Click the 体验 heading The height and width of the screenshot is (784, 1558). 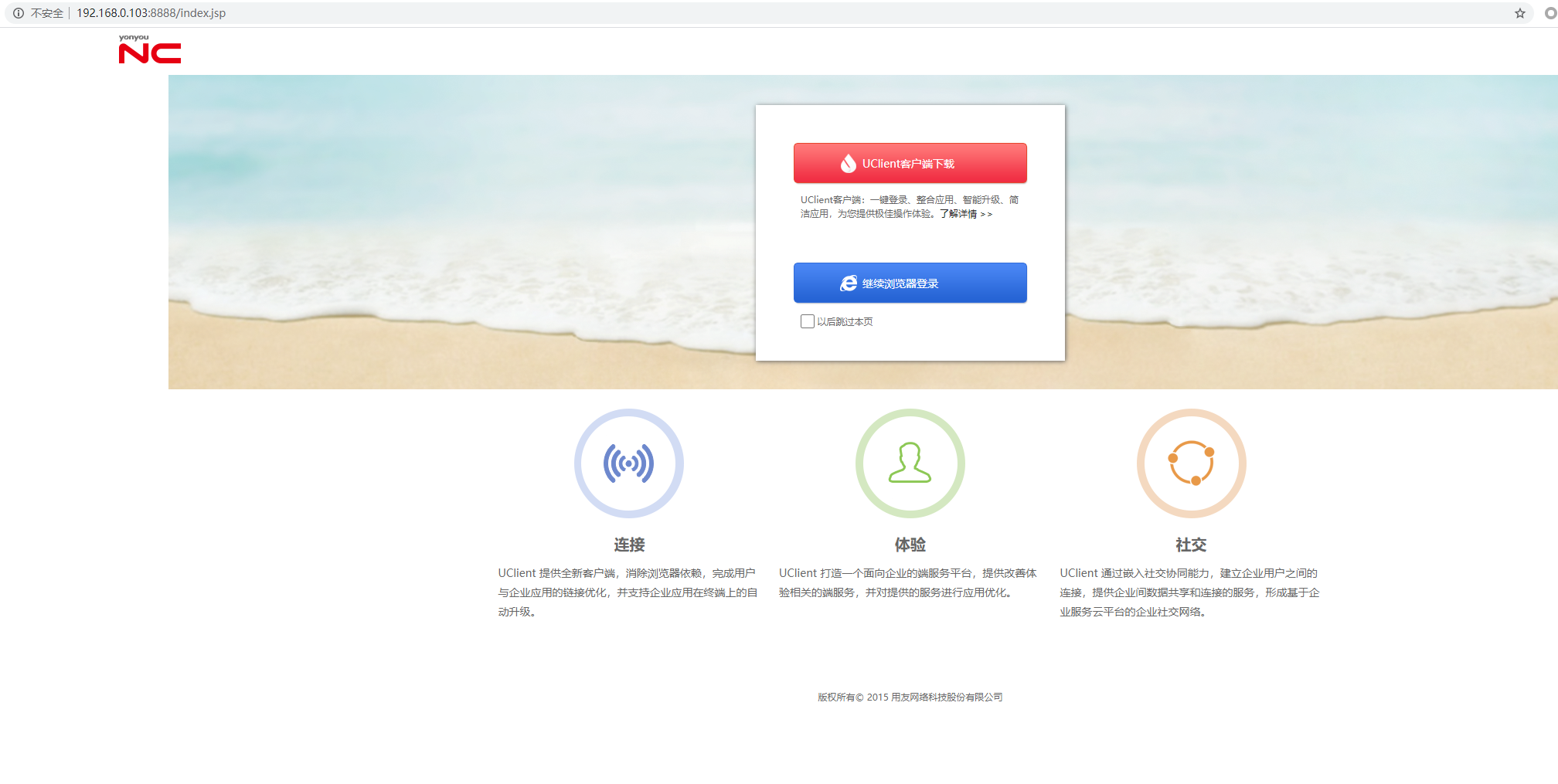(910, 545)
